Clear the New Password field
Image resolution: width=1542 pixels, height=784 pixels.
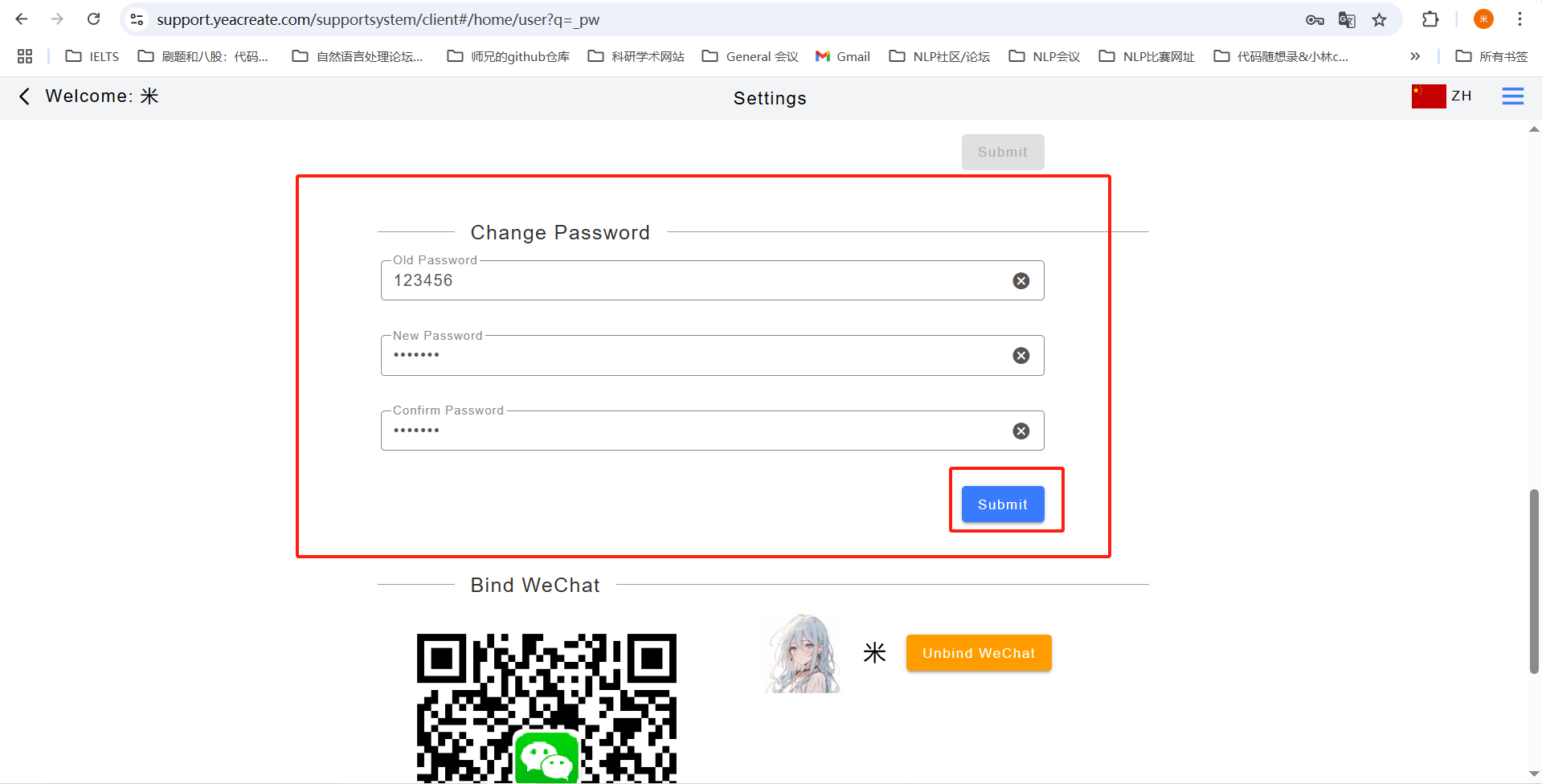click(x=1021, y=356)
